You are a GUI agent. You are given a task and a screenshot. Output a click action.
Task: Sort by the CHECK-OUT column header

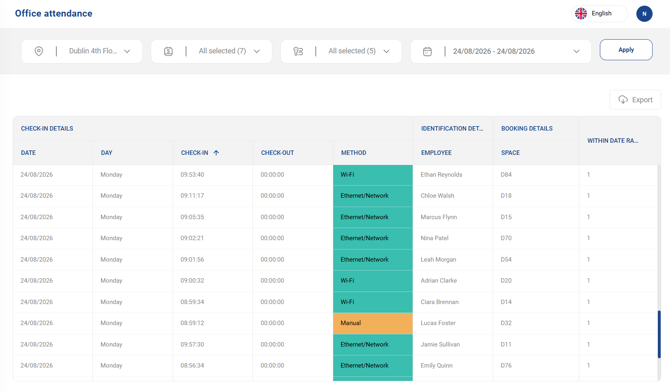tap(277, 153)
